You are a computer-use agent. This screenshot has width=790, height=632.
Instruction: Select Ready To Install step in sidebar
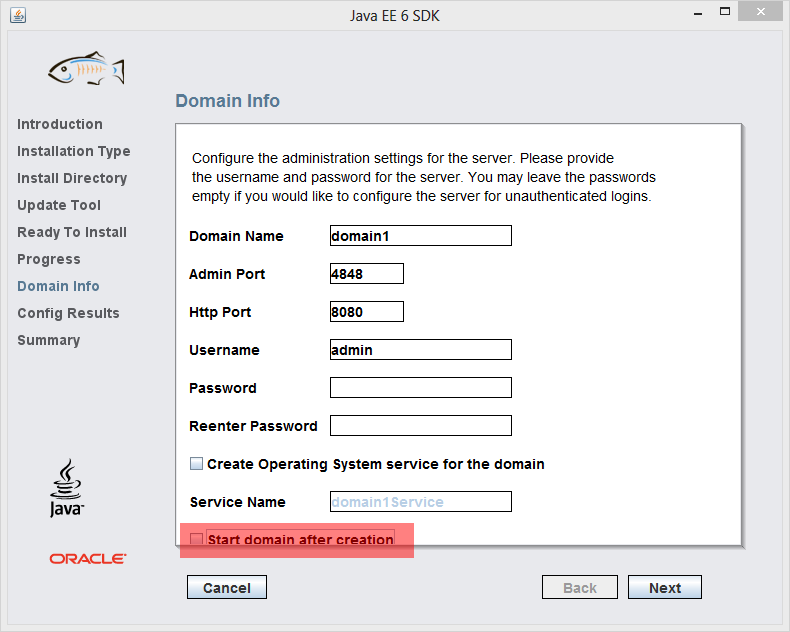[72, 232]
